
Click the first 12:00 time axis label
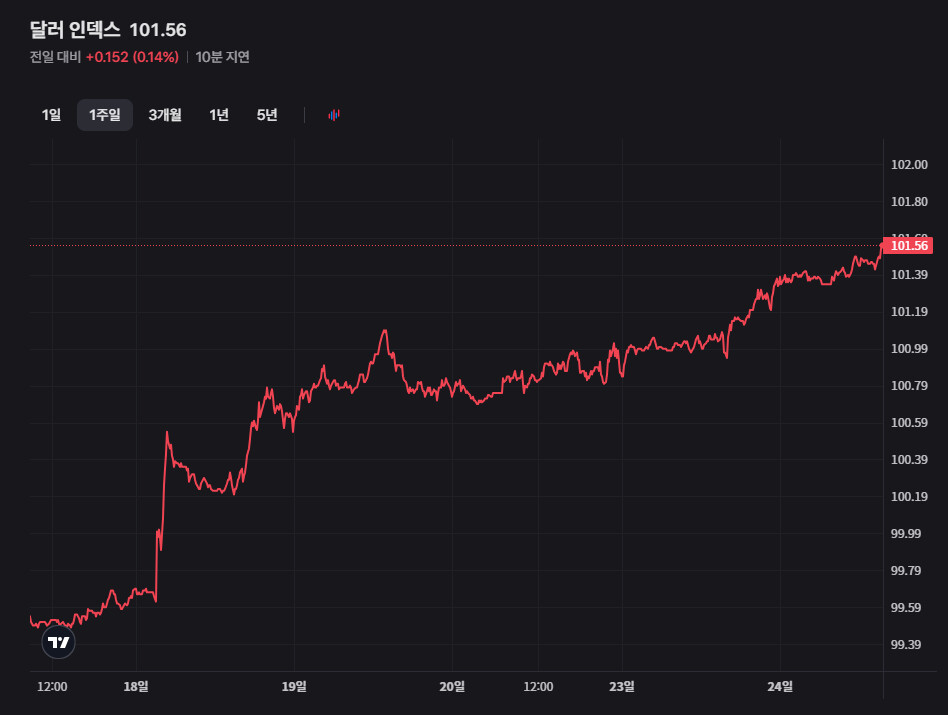52,687
